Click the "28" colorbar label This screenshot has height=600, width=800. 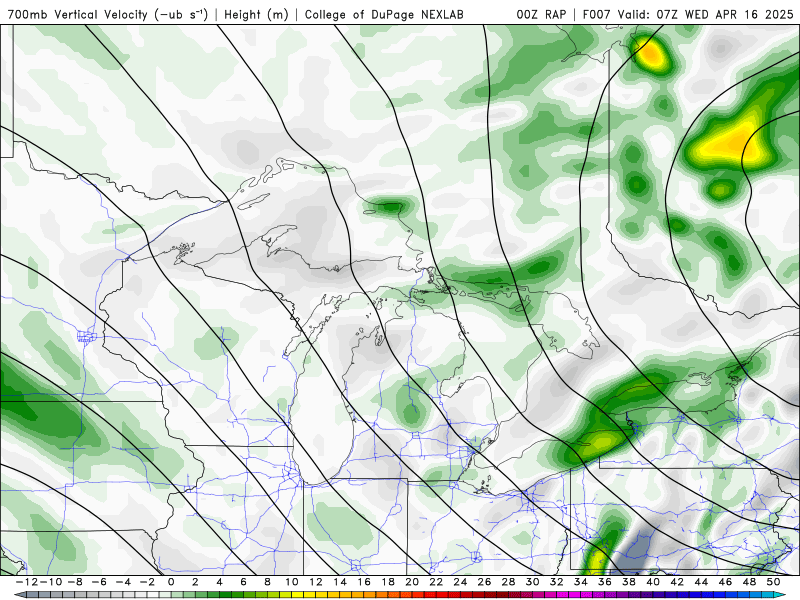click(x=508, y=582)
